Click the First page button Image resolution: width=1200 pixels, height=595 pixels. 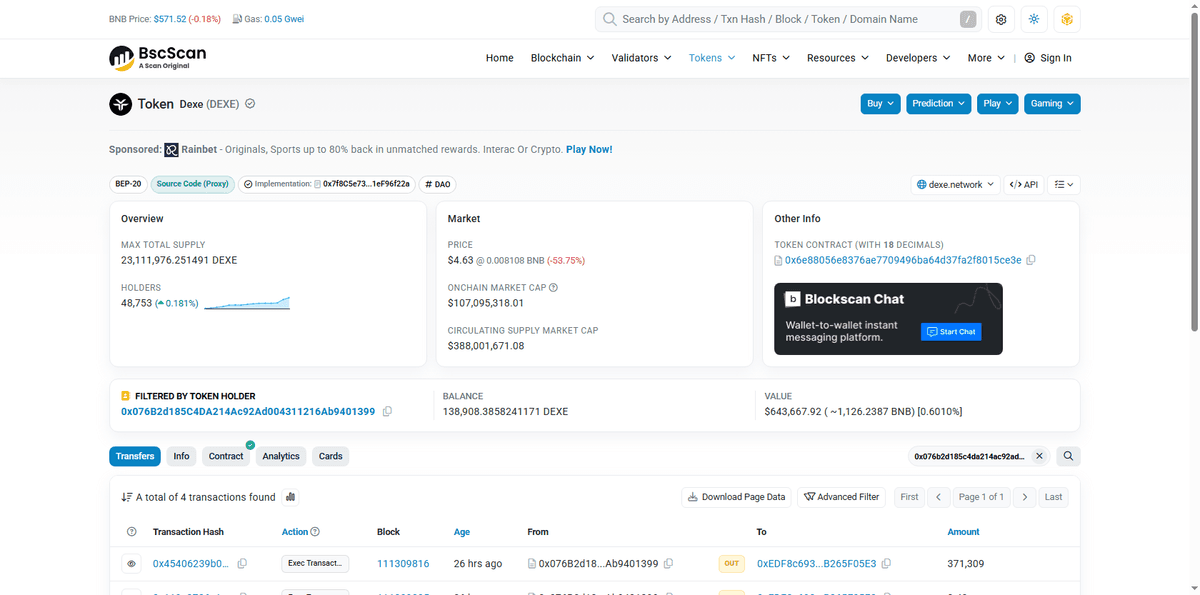(909, 497)
